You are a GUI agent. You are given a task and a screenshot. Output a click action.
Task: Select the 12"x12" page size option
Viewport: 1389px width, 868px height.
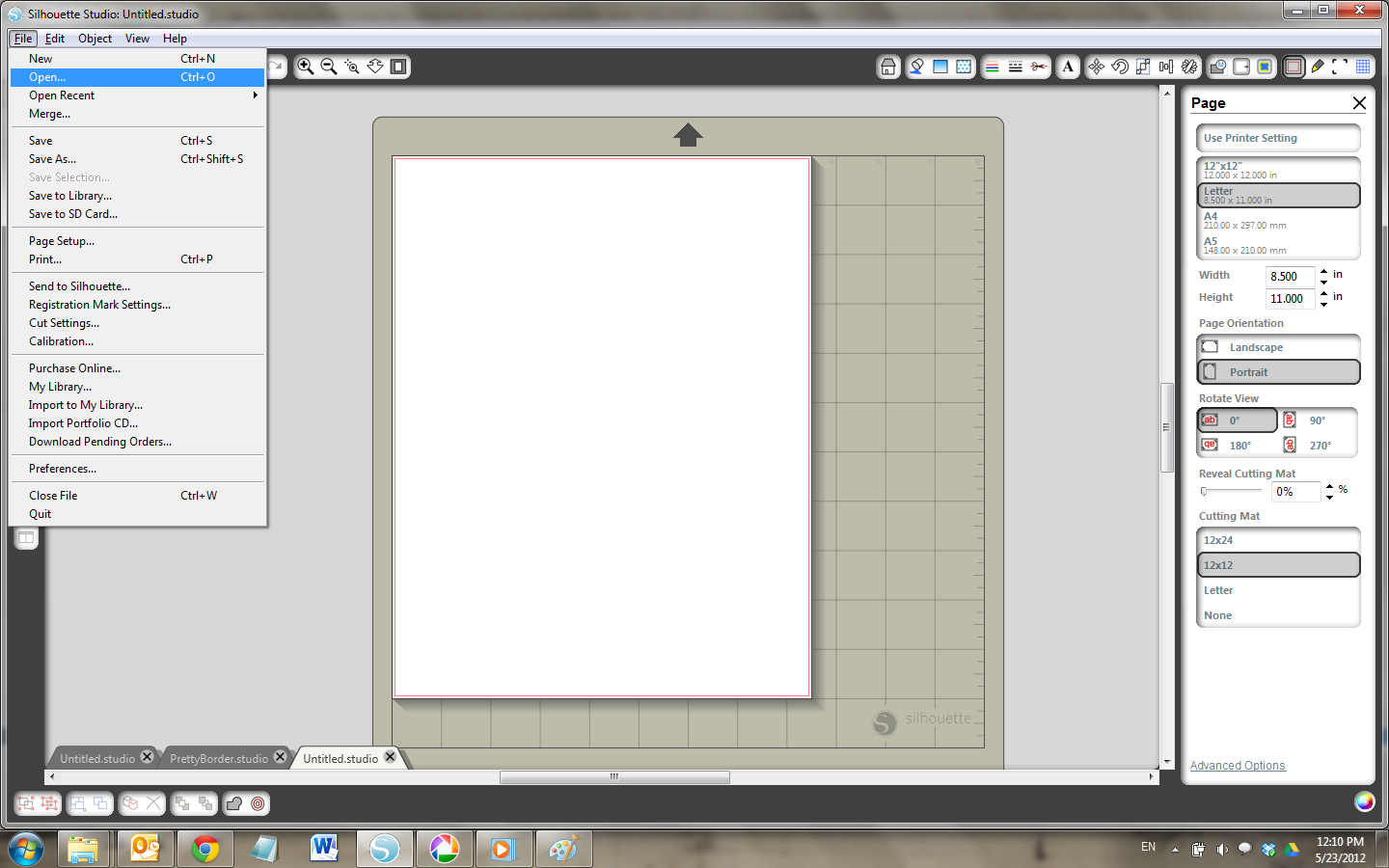pos(1278,170)
